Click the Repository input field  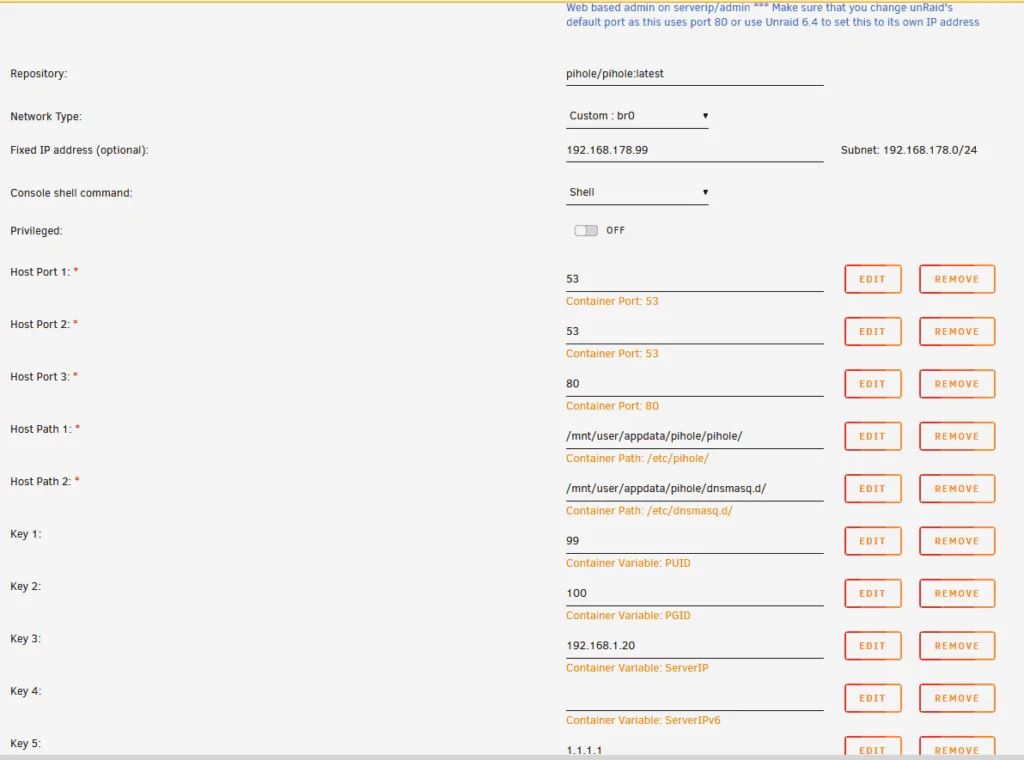tap(694, 74)
